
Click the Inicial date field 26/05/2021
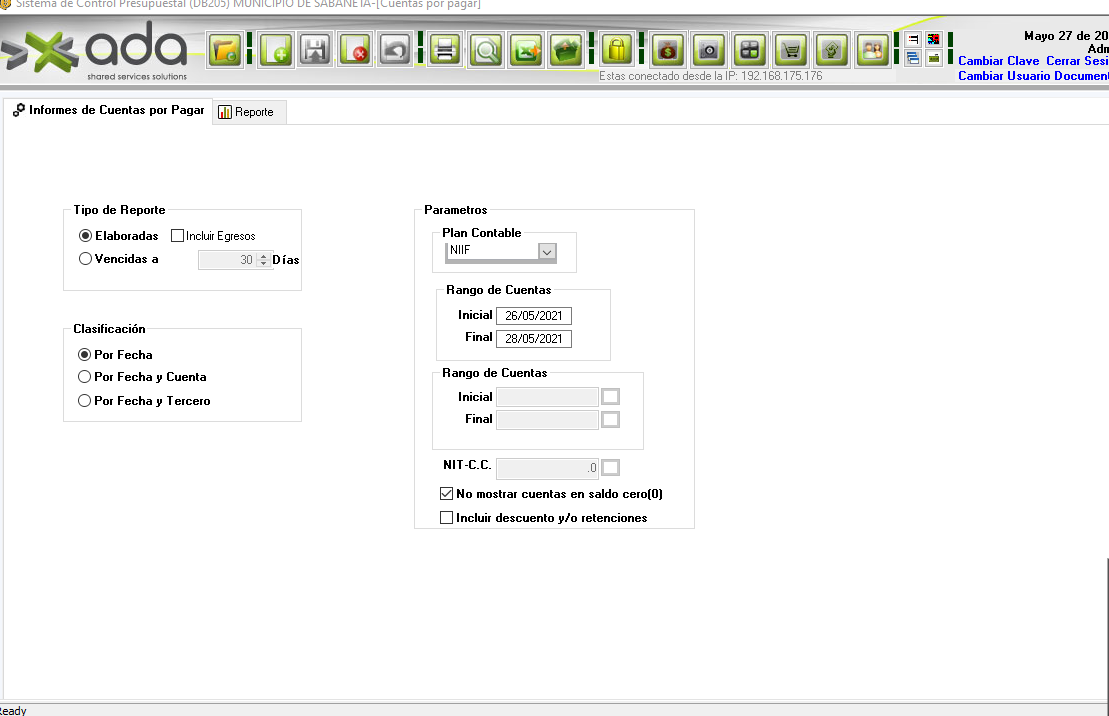click(533, 316)
